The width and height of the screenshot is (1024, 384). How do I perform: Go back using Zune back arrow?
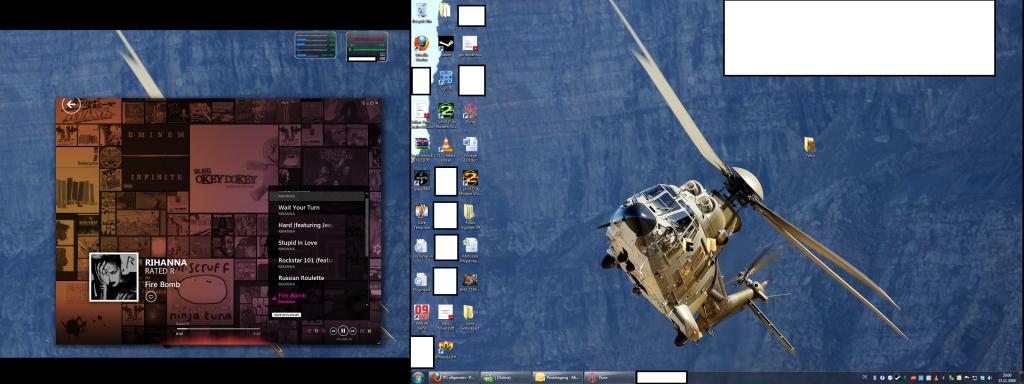pyautogui.click(x=71, y=104)
